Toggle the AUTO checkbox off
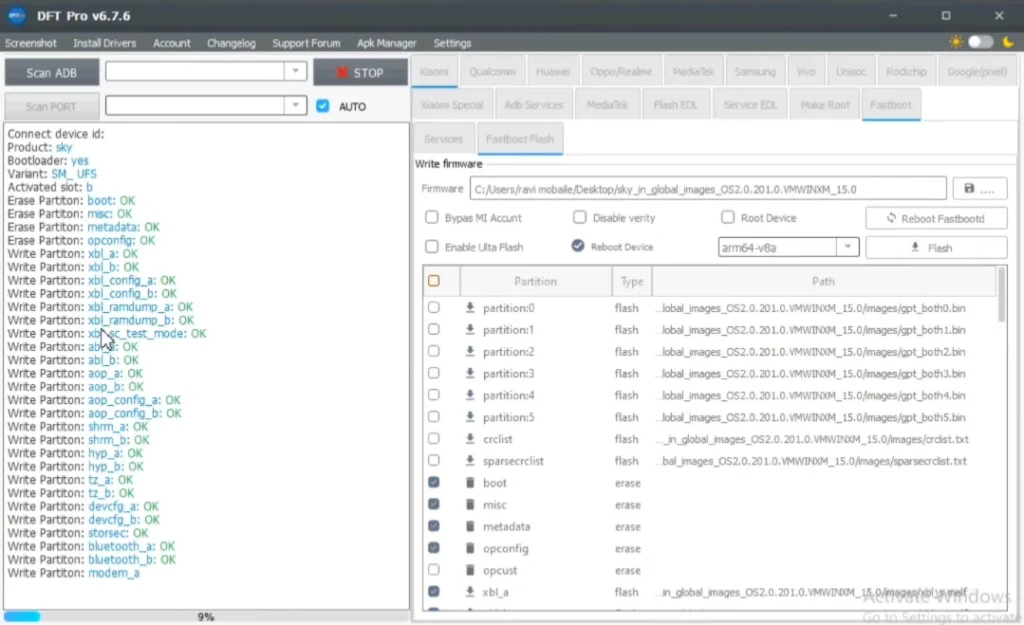Screen dimensions: 1024x625 click(x=323, y=106)
